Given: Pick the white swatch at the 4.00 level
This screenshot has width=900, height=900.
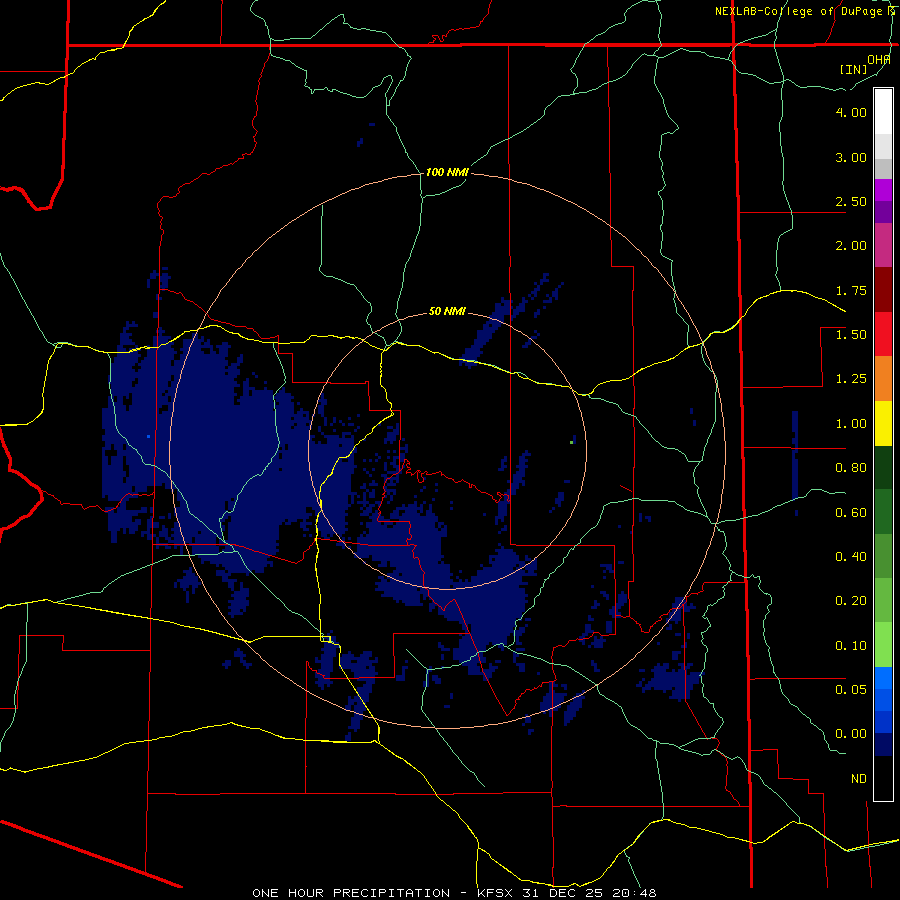Looking at the screenshot, I should click(x=883, y=112).
